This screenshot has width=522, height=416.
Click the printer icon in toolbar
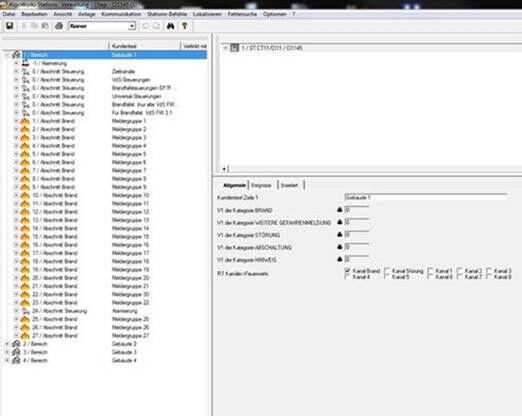pyautogui.click(x=59, y=26)
